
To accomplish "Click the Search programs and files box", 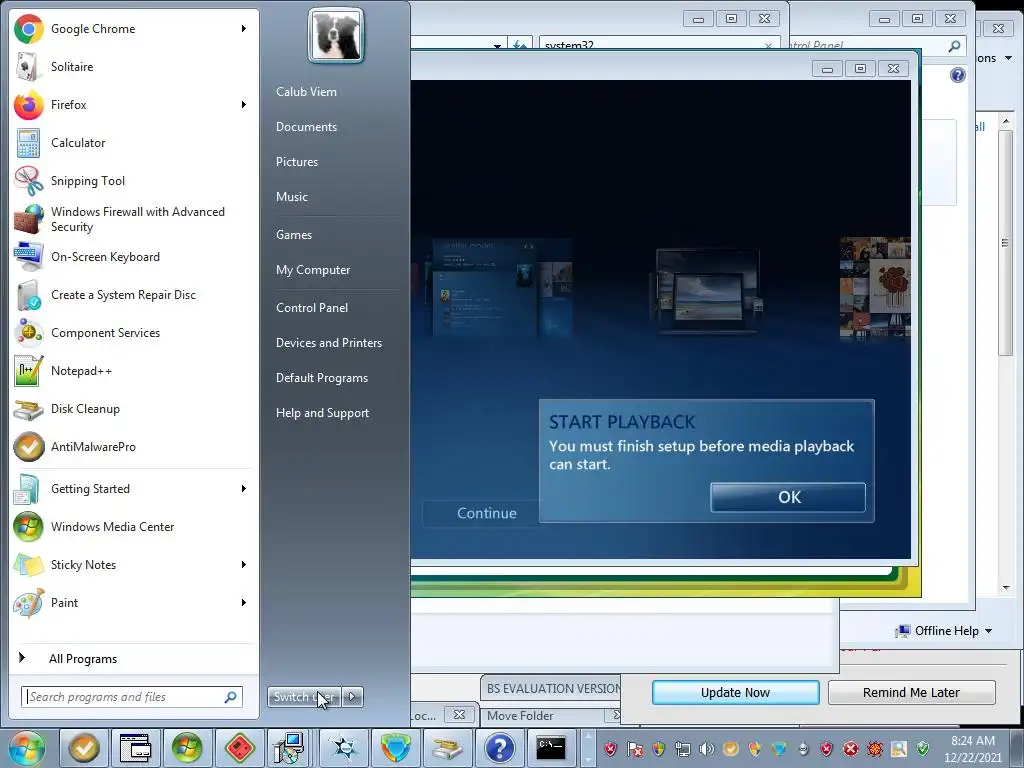I will pyautogui.click(x=132, y=697).
